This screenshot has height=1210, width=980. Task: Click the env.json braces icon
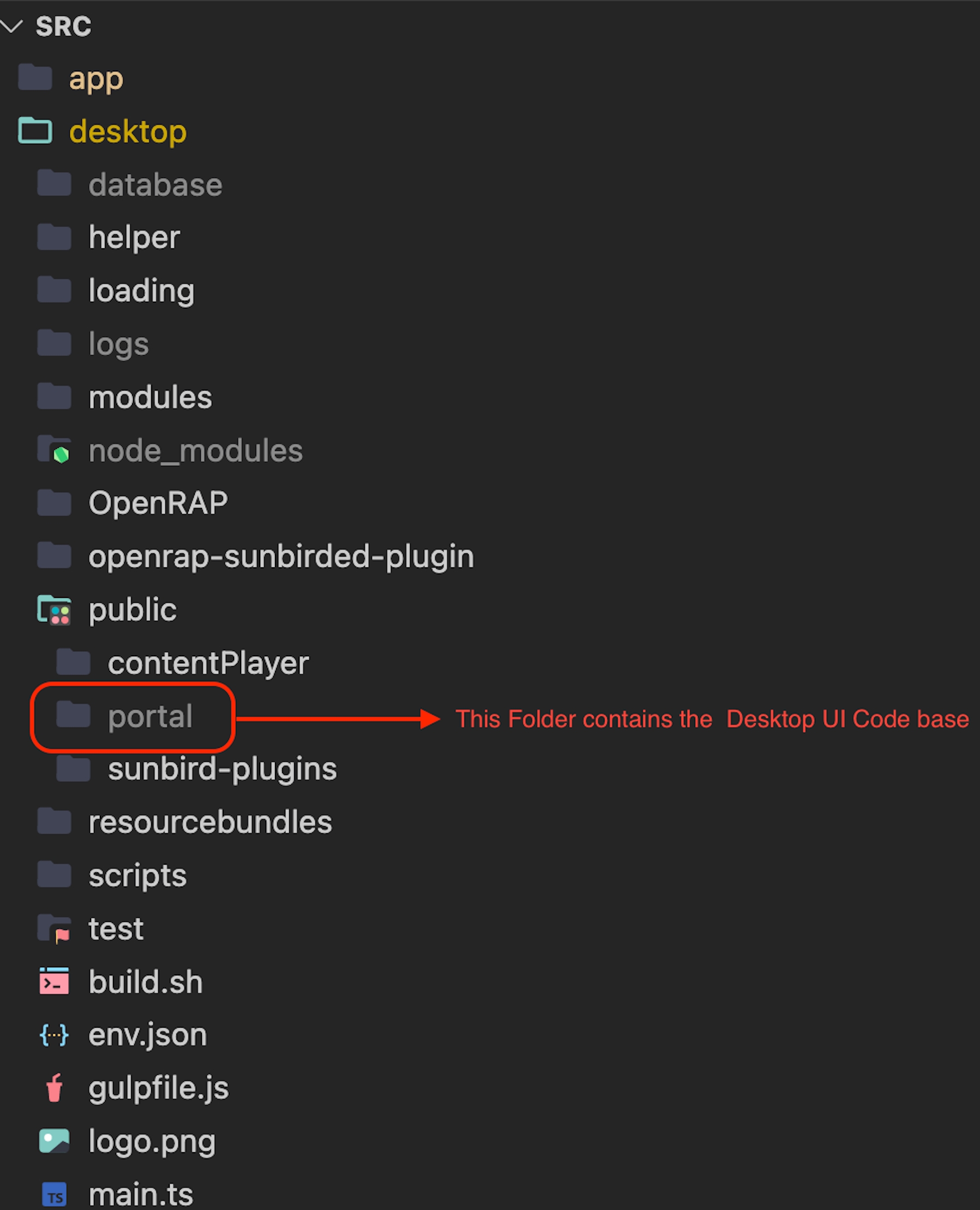[54, 1035]
